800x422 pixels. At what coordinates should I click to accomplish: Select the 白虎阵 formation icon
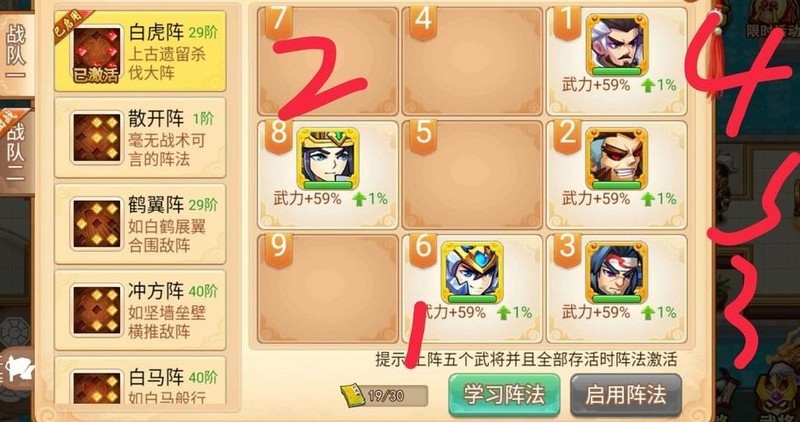[96, 54]
